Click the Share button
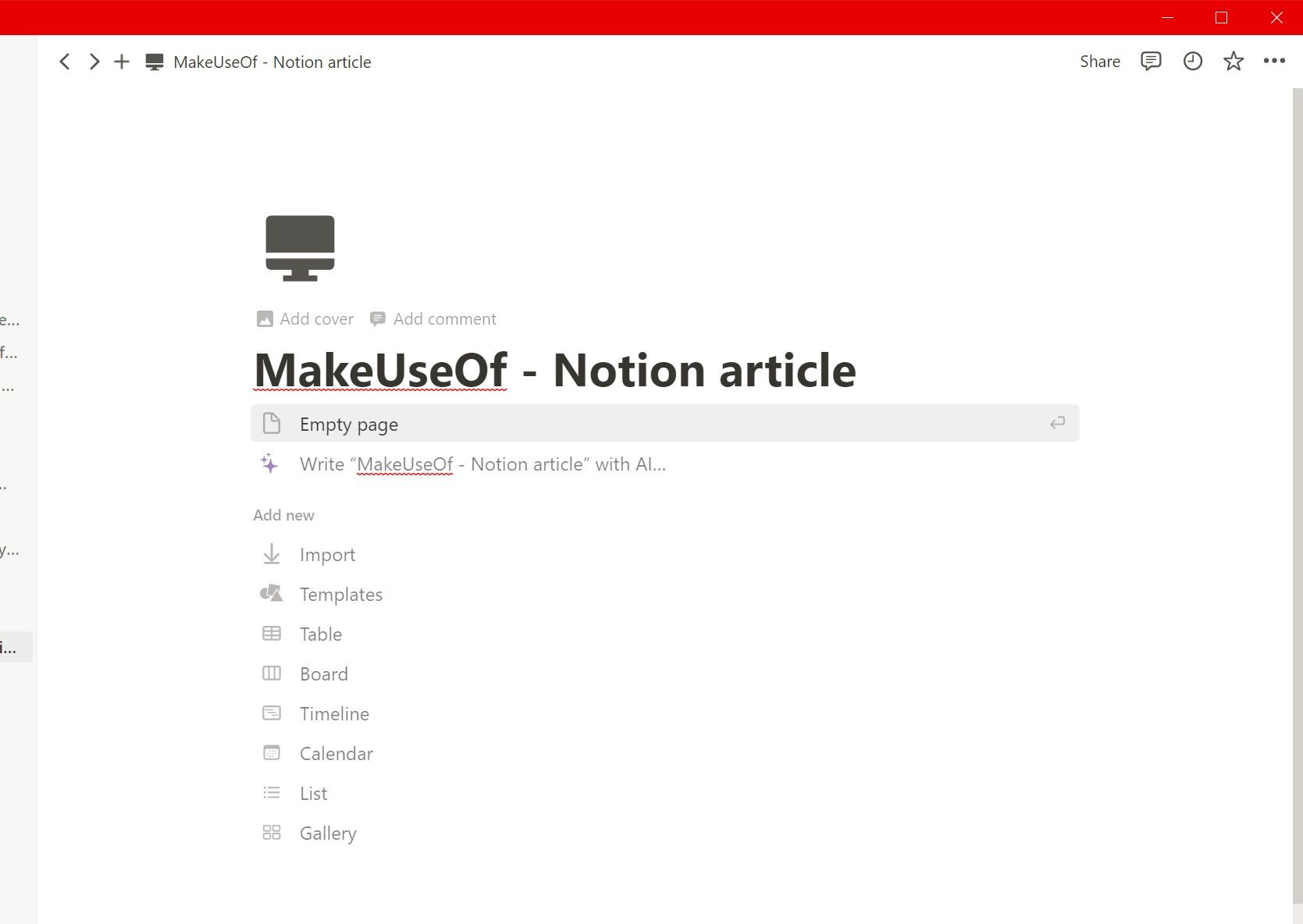This screenshot has height=924, width=1303. coord(1099,61)
